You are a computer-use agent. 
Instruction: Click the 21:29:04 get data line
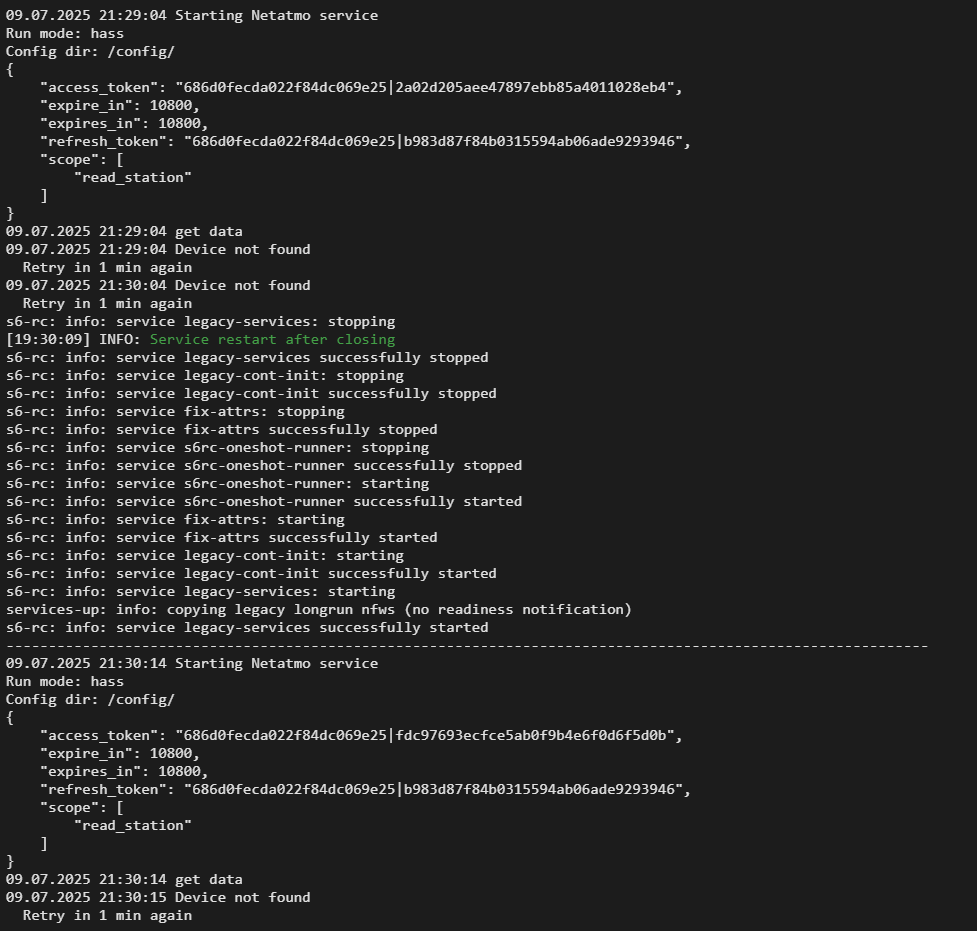click(124, 231)
